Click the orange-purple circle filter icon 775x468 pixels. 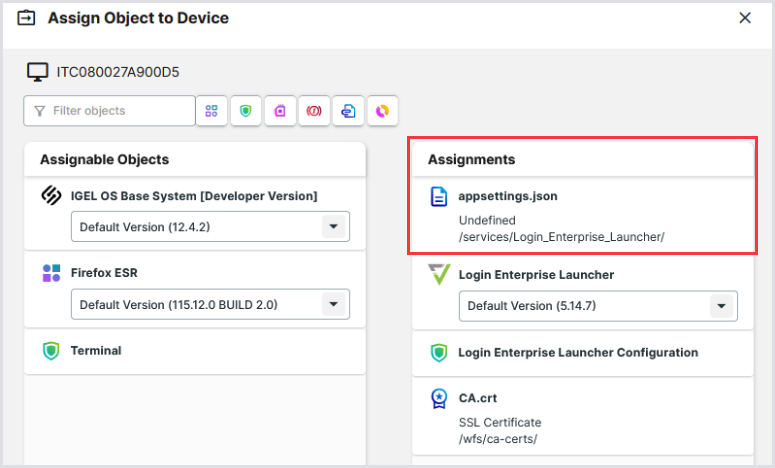tap(382, 111)
